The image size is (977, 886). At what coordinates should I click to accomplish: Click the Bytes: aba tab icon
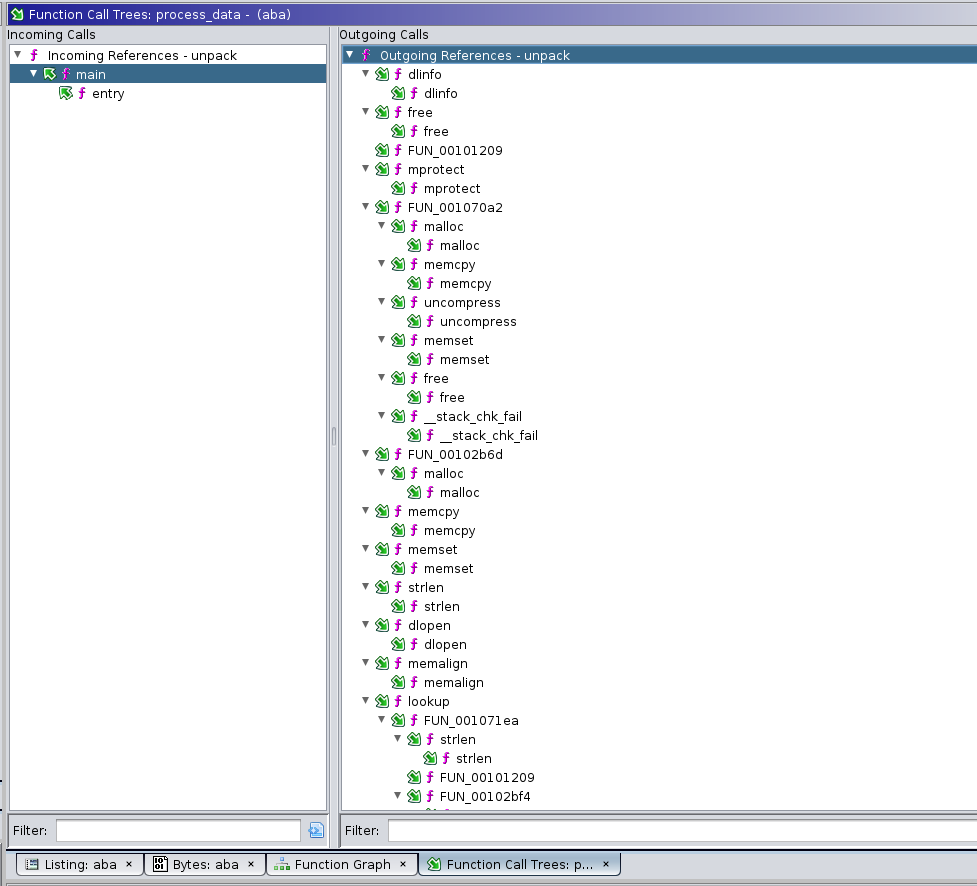[160, 864]
